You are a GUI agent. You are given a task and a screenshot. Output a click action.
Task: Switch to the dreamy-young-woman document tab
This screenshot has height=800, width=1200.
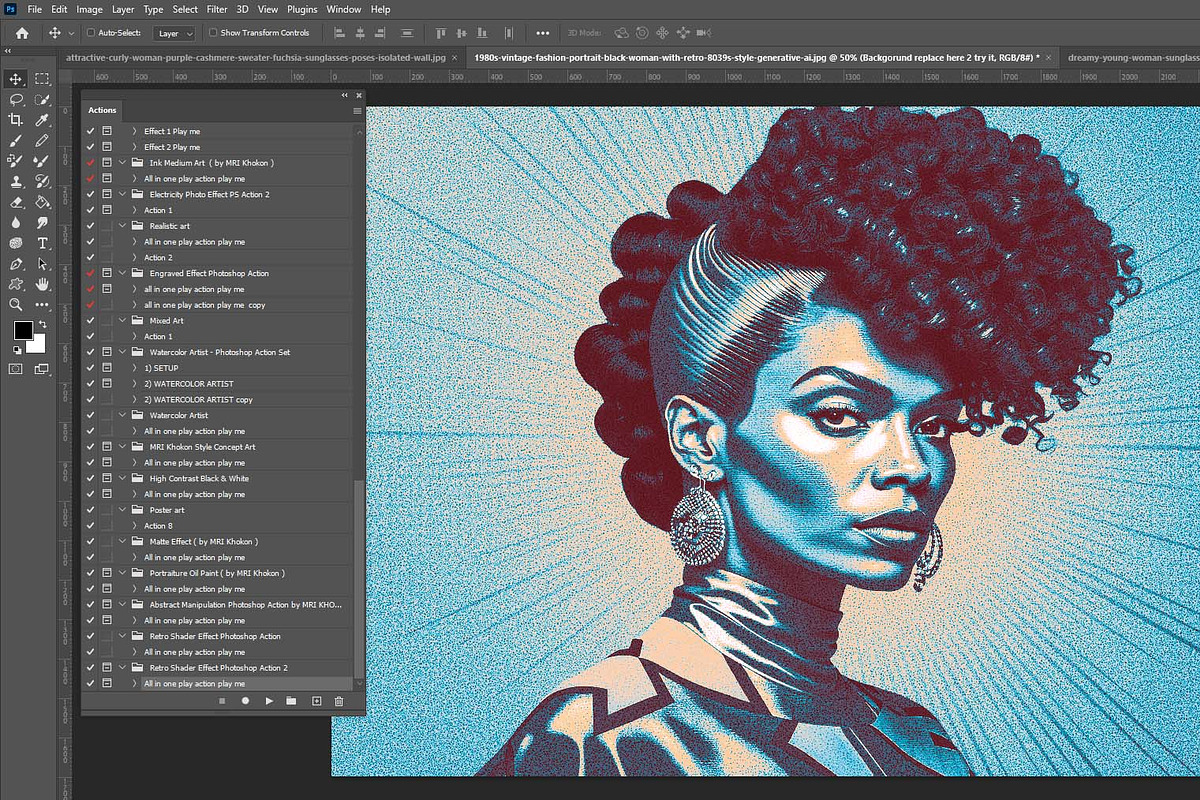(x=1129, y=58)
